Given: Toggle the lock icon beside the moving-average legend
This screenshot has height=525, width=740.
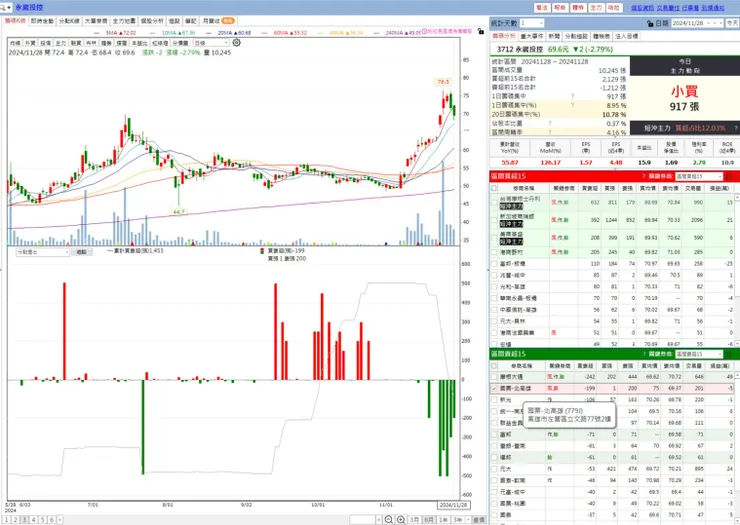Looking at the screenshot, I should coord(480,31).
